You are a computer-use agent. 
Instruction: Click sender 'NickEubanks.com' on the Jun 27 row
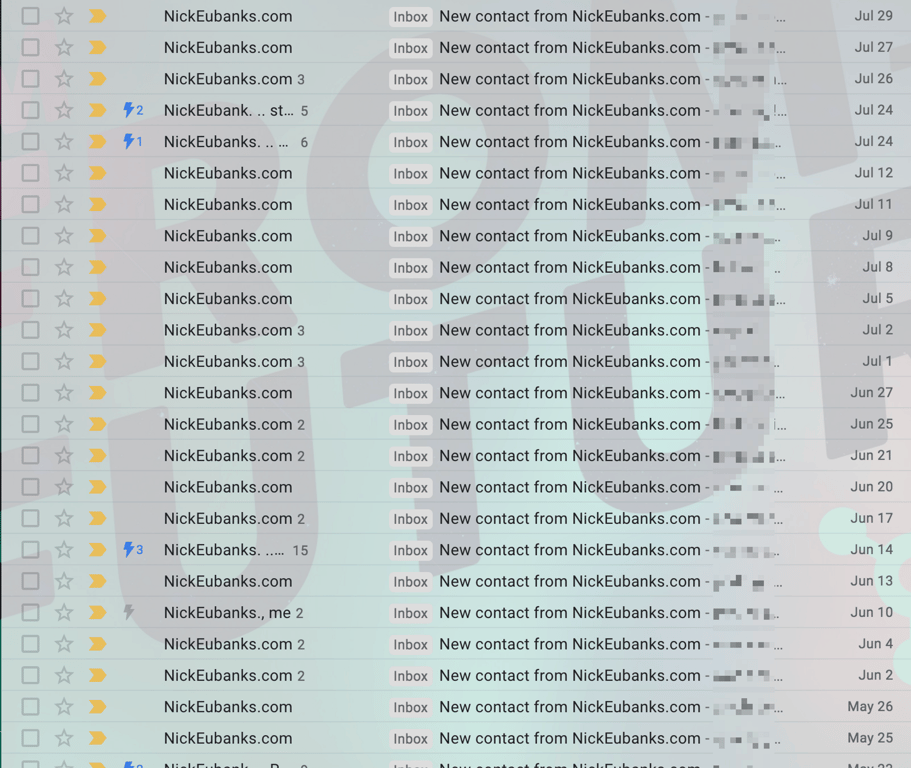(x=228, y=393)
